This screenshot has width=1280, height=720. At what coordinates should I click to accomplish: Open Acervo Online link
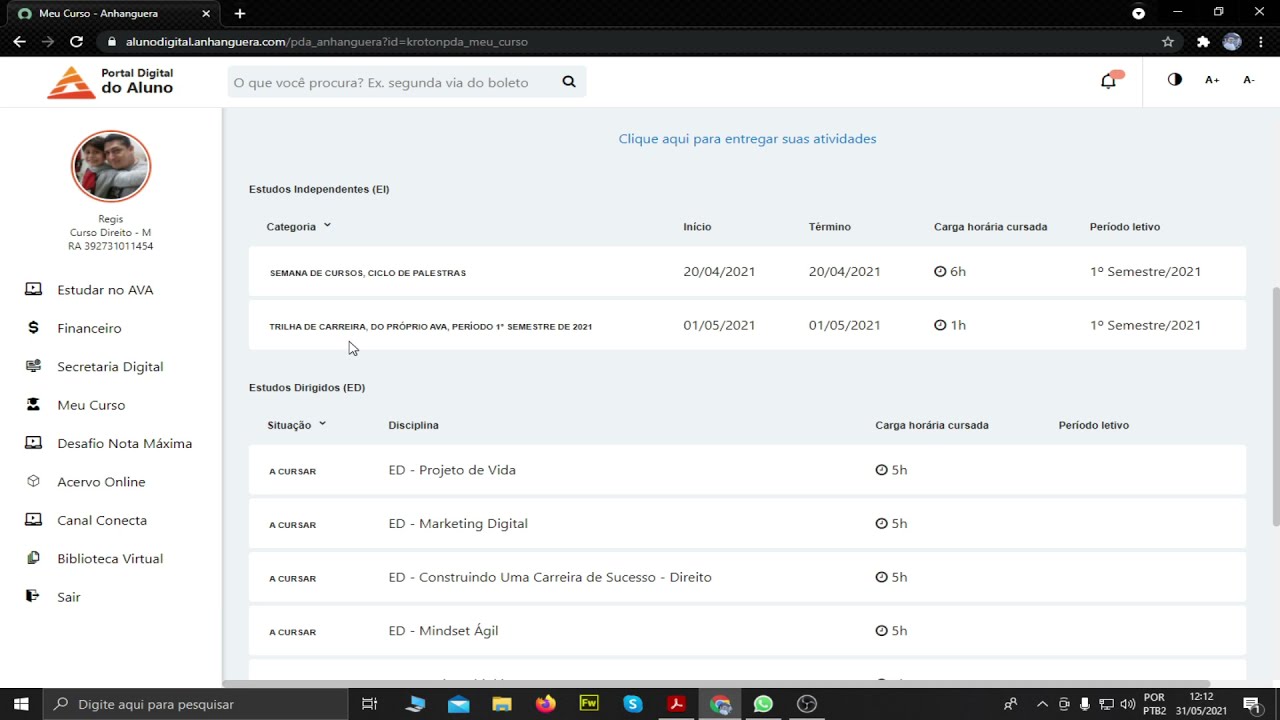(x=101, y=482)
